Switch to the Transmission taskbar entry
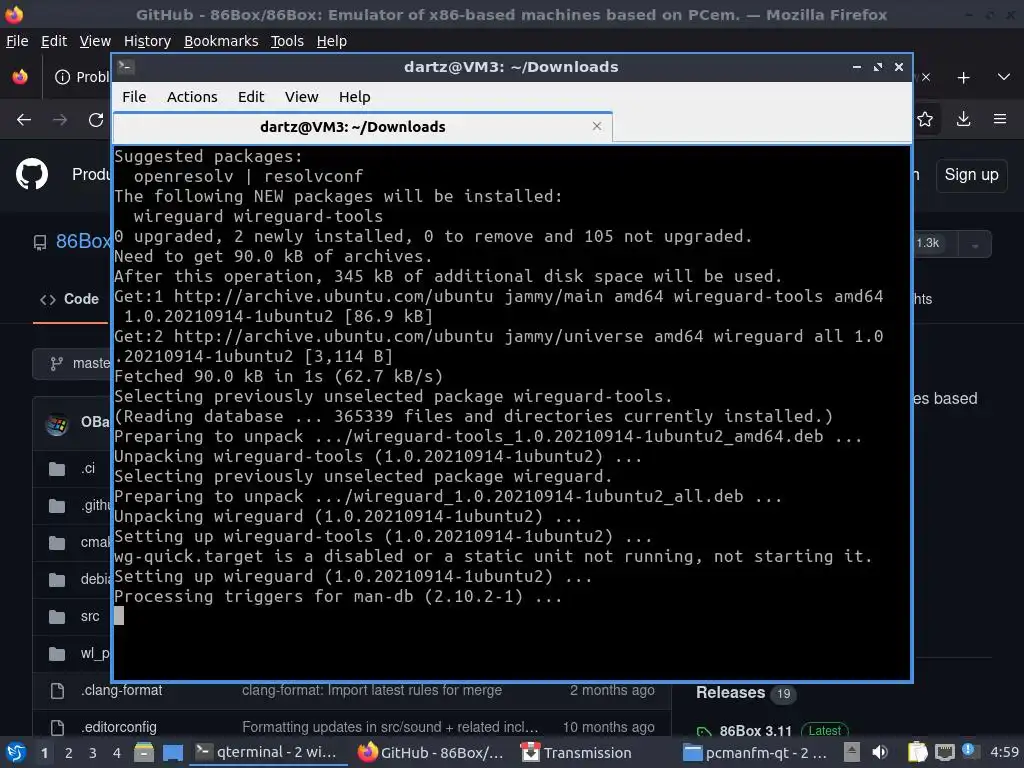Image resolution: width=1024 pixels, height=768 pixels. pyautogui.click(x=577, y=752)
